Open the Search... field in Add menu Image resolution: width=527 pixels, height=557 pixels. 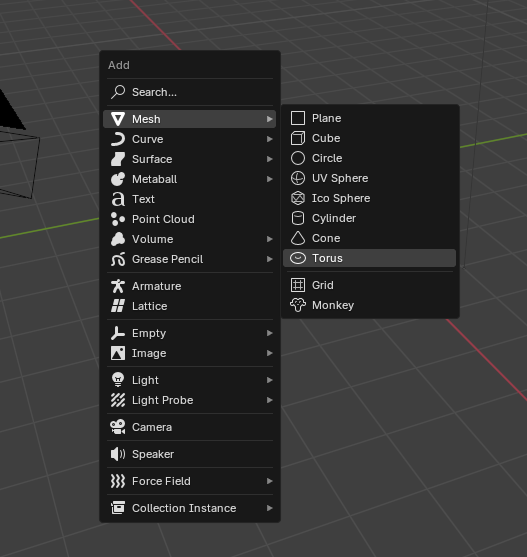pyautogui.click(x=190, y=92)
